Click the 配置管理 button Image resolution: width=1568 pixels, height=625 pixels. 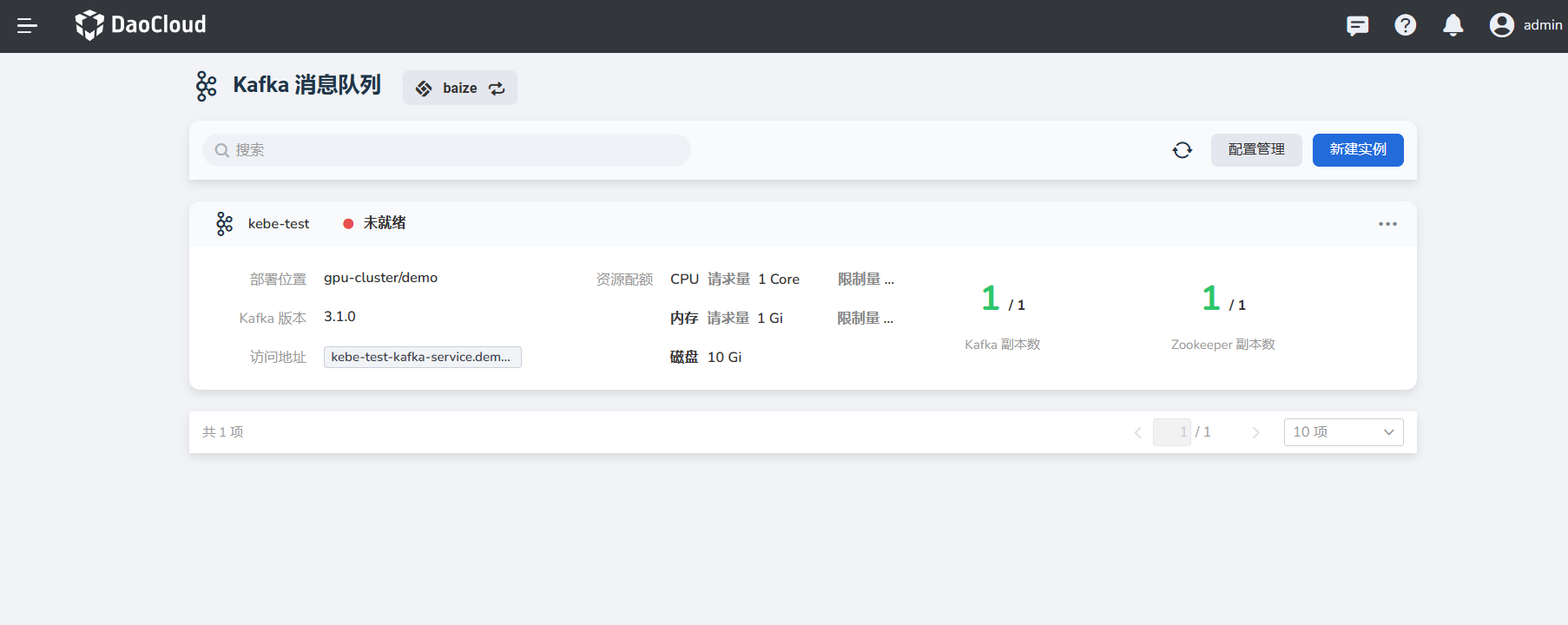(1255, 150)
